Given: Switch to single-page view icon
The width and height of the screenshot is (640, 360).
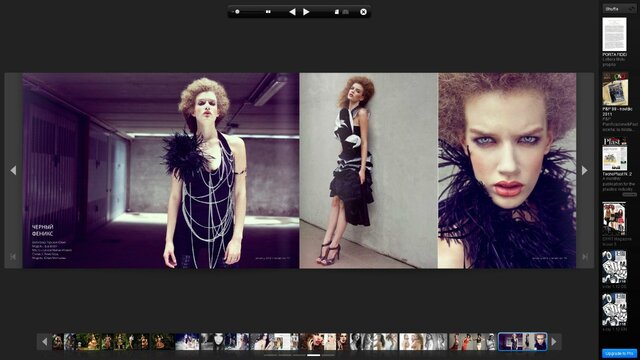Looking at the screenshot, I should click(337, 12).
